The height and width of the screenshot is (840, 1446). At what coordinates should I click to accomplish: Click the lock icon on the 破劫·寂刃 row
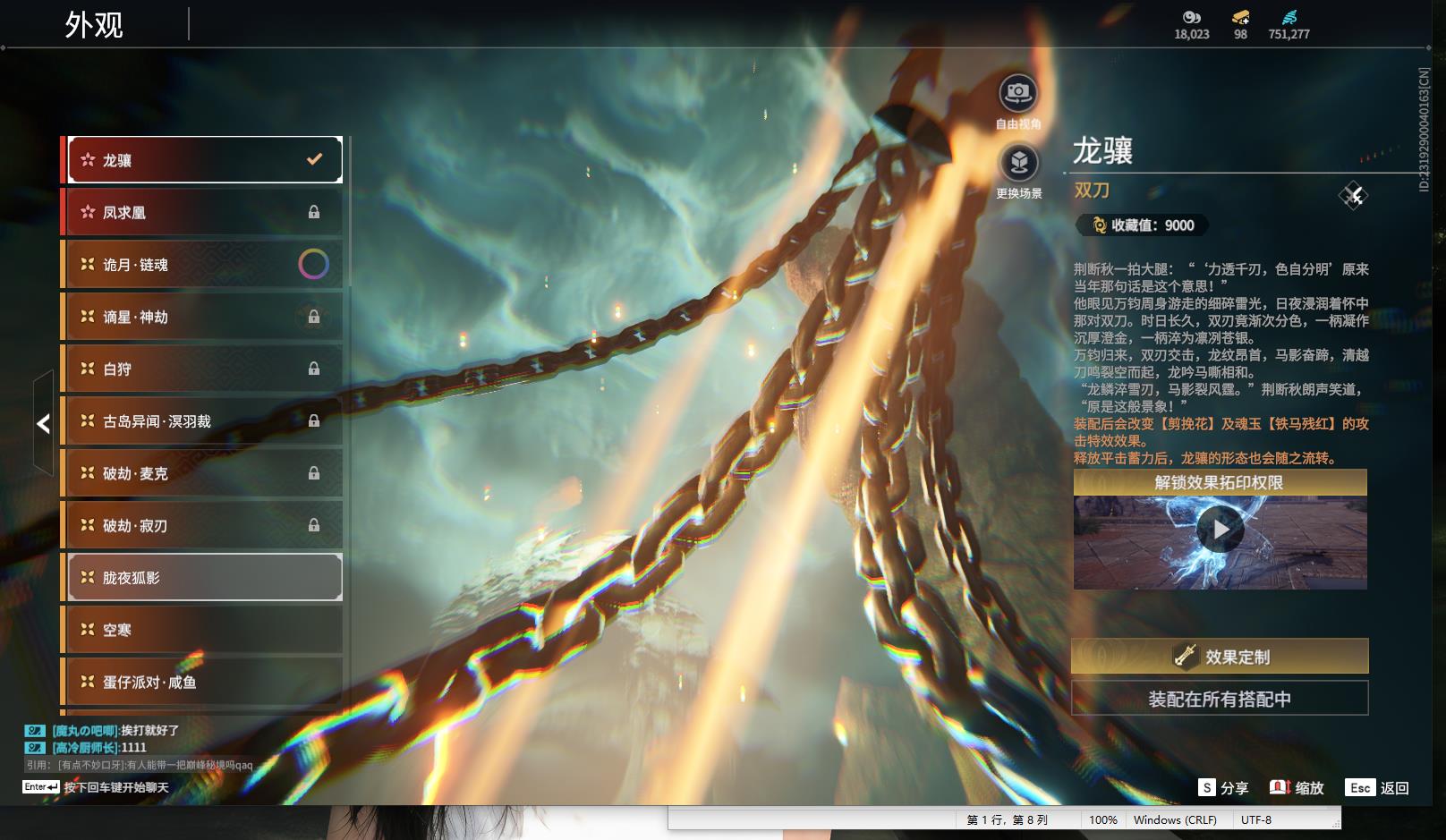click(x=314, y=525)
